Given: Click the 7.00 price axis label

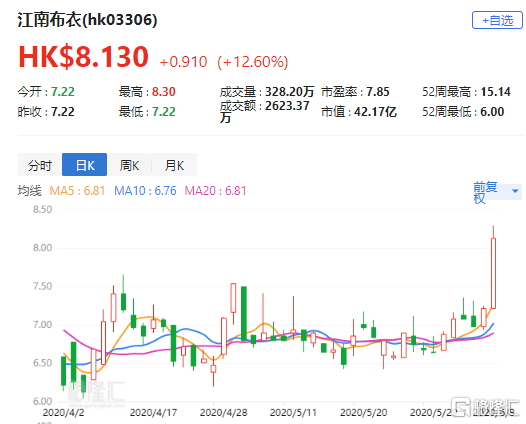Looking at the screenshot, I should click(x=42, y=325).
